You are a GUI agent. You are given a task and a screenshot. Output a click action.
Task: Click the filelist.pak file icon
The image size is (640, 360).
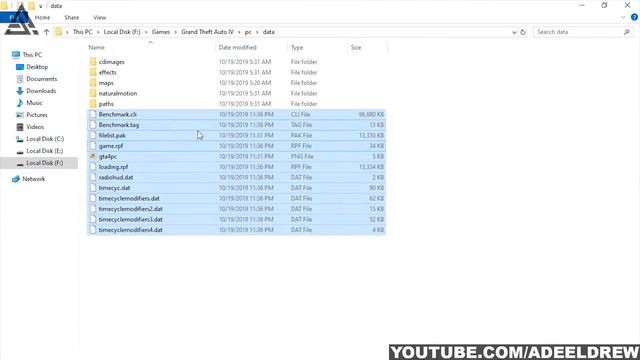coord(93,136)
